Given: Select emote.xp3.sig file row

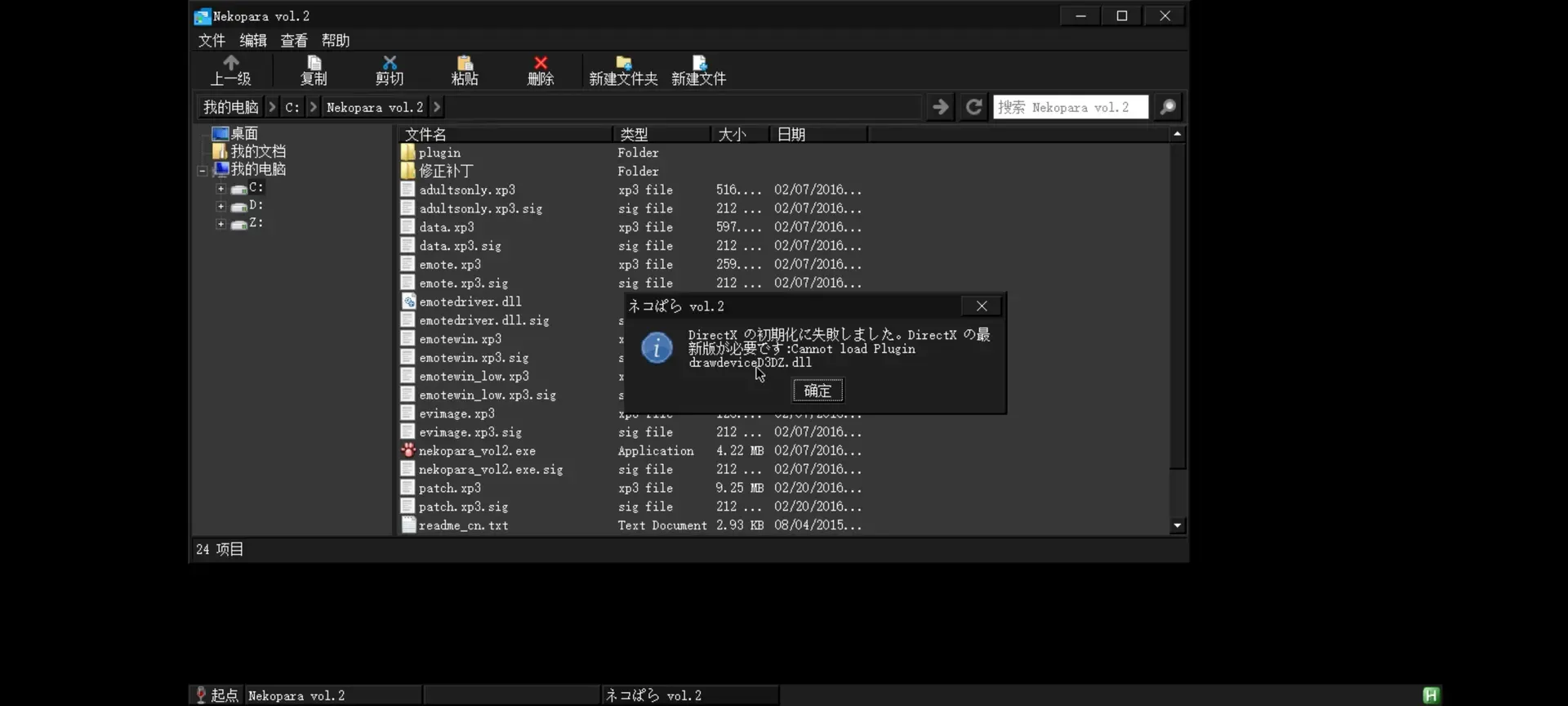Looking at the screenshot, I should [632, 283].
